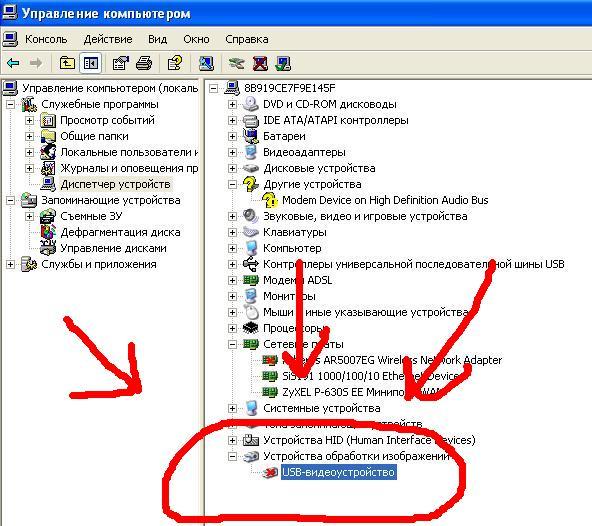Screen dimensions: 592x526
Task: Click the Help question mark toolbar icon
Action: 175,63
